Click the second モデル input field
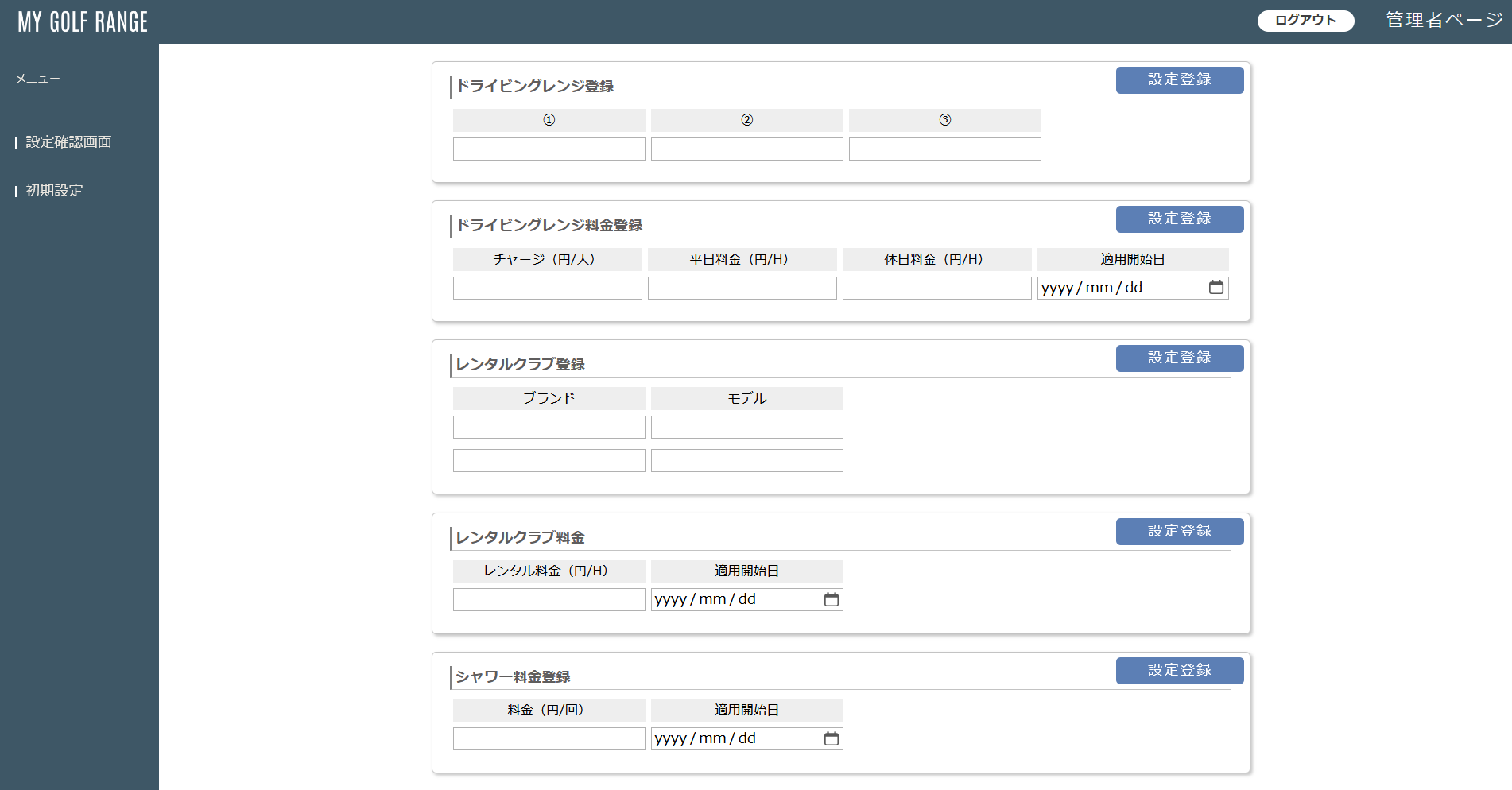 click(746, 461)
